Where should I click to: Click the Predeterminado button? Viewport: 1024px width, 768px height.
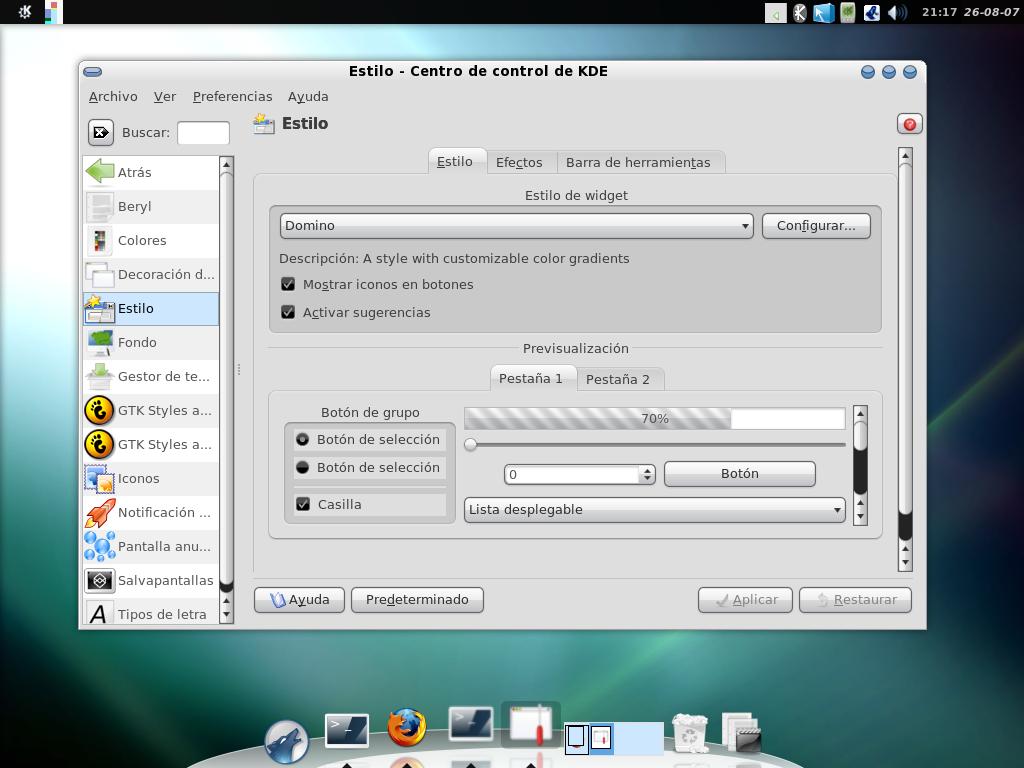tap(417, 600)
